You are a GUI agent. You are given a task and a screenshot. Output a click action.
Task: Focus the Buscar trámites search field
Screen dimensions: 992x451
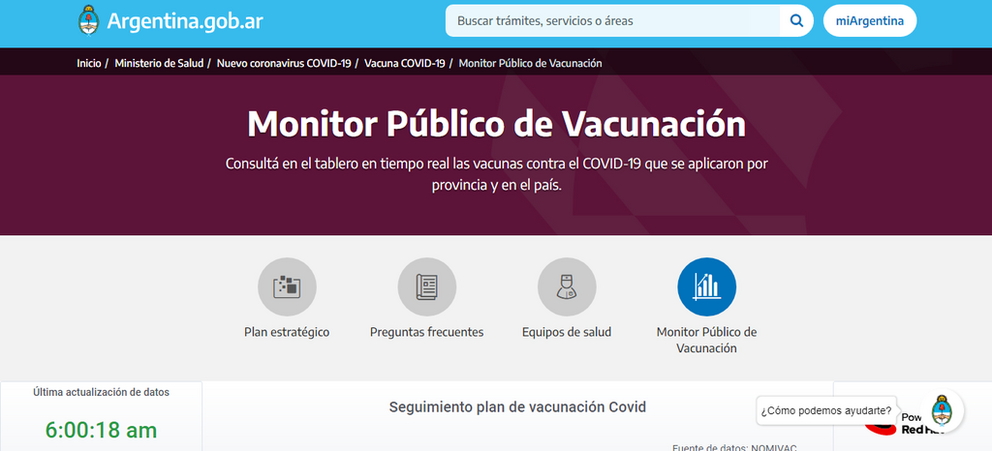click(612, 21)
